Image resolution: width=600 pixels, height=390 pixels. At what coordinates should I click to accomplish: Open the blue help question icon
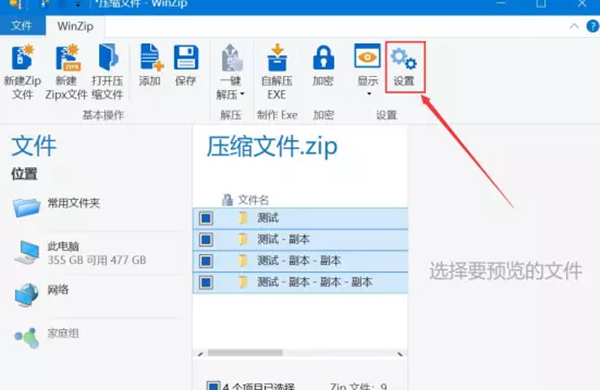592,26
